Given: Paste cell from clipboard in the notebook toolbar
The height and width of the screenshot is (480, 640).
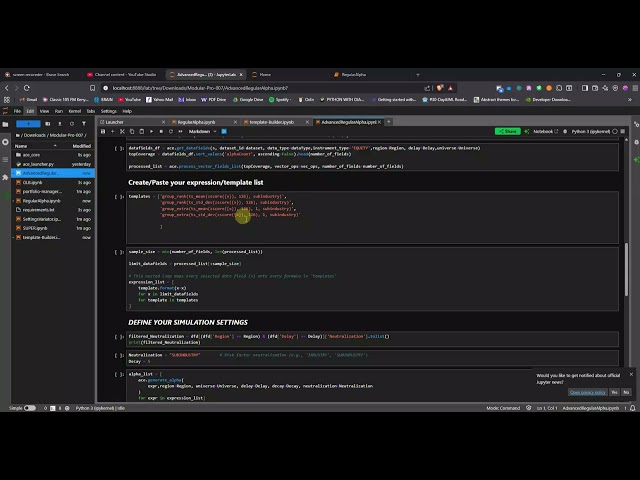Looking at the screenshot, I should [142, 131].
